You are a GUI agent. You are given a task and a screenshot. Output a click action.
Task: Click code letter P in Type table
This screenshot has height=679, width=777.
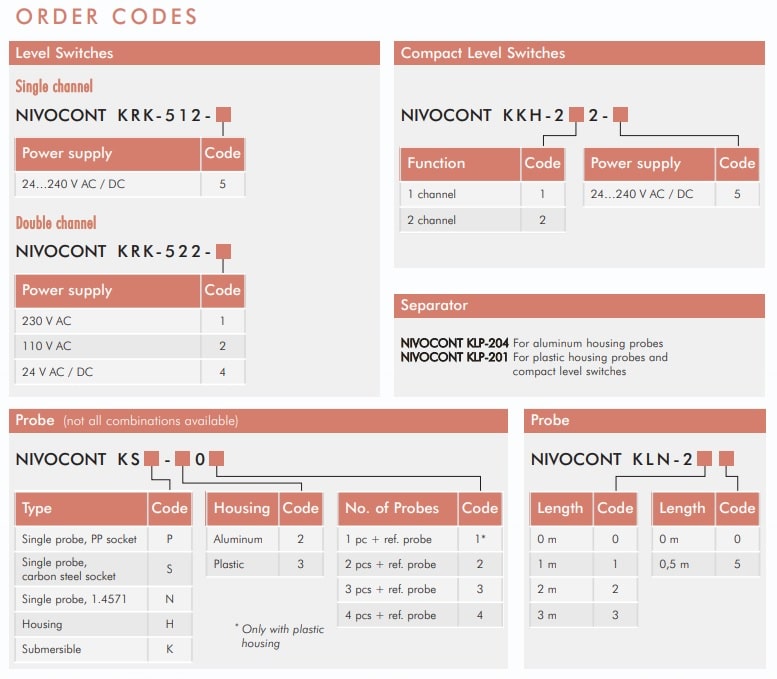coord(169,539)
